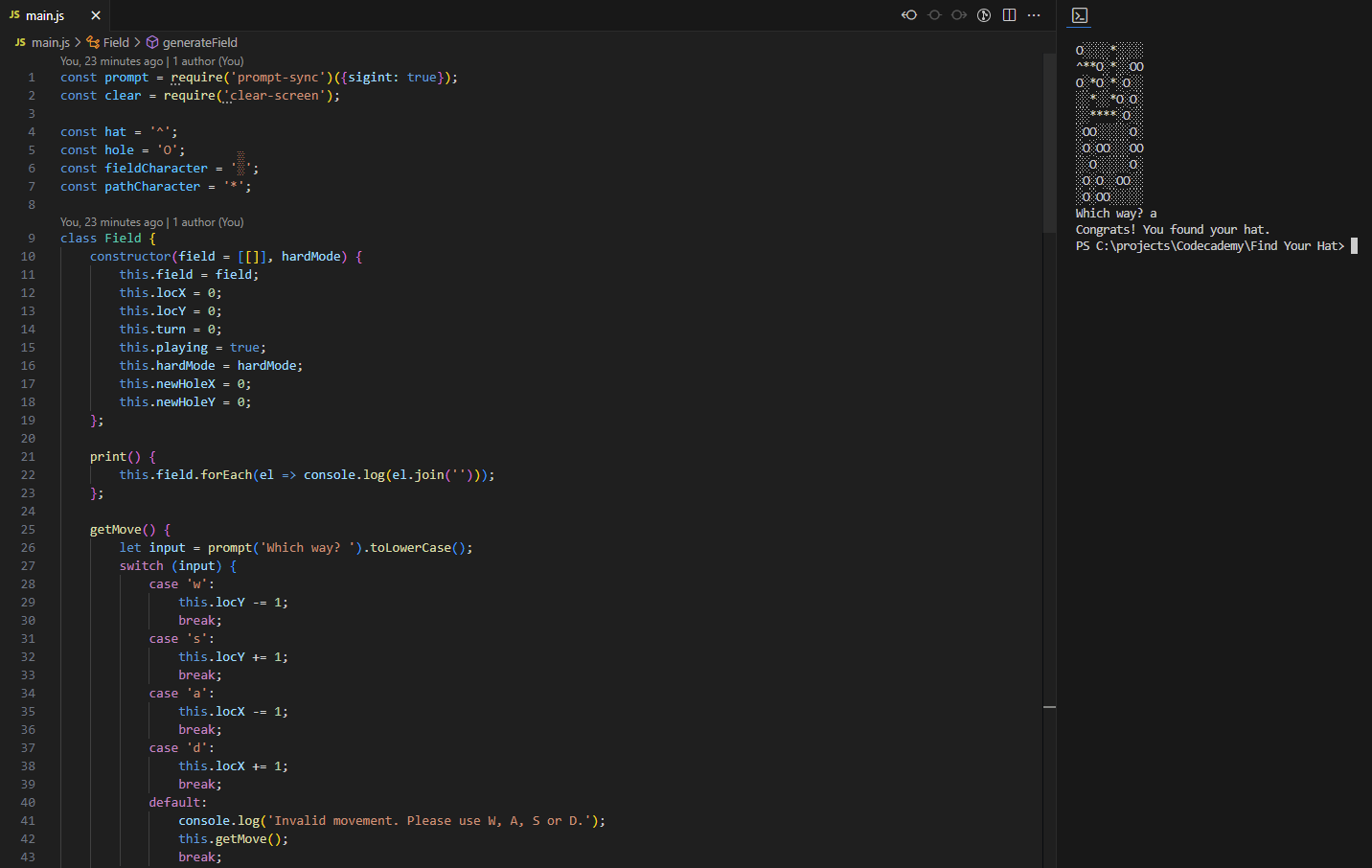This screenshot has width=1372, height=868.
Task: Click the print() method name
Action: (108, 457)
